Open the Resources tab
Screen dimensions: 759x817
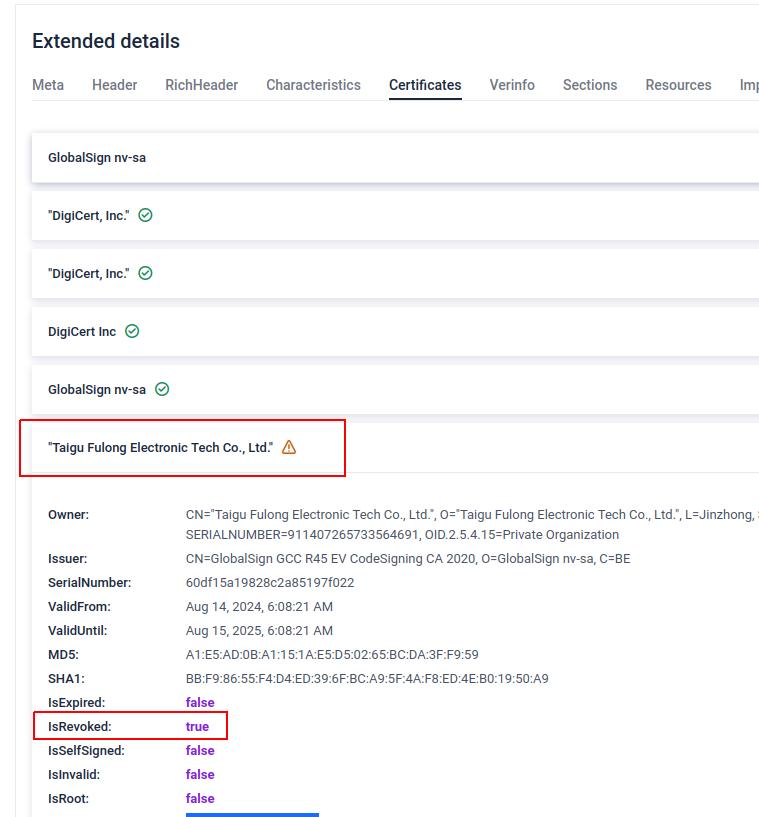[678, 85]
